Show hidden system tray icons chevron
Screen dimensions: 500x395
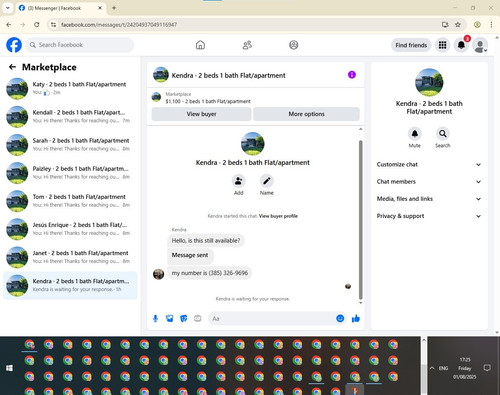[432, 368]
